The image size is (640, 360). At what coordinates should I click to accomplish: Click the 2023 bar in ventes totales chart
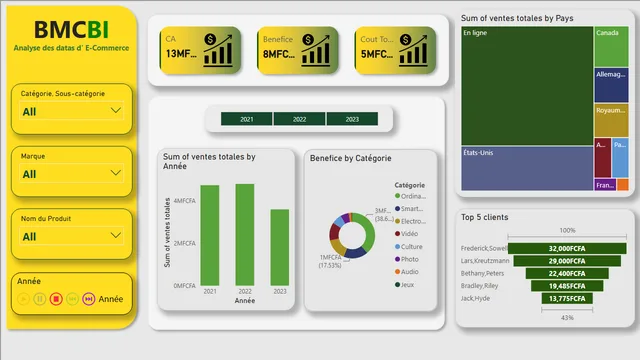pyautogui.click(x=280, y=247)
